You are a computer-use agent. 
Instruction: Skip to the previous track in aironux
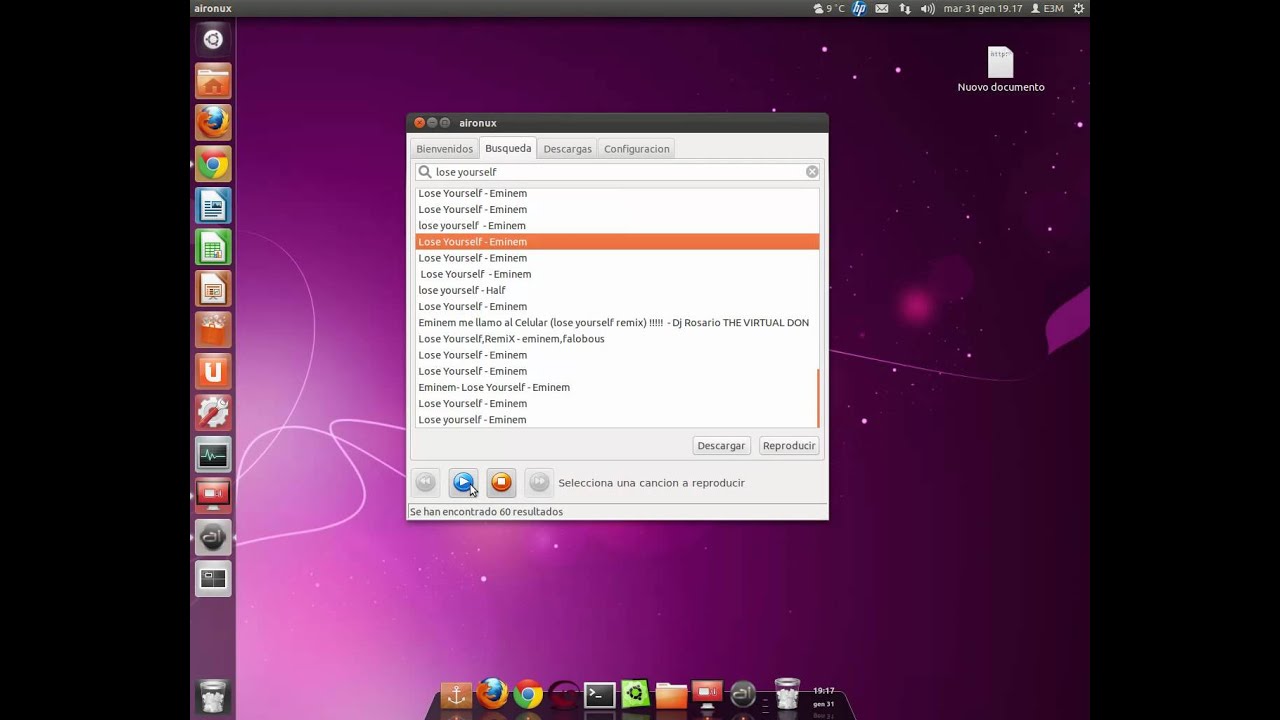point(425,482)
